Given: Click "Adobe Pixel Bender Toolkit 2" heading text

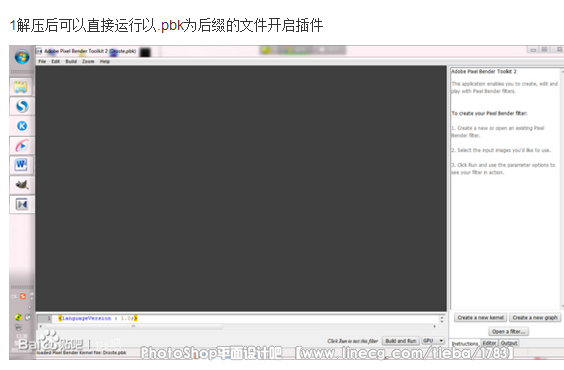Looking at the screenshot, I should click(x=484, y=72).
